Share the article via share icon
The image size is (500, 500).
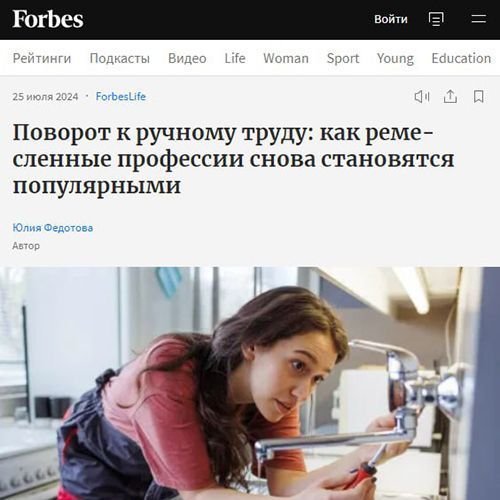[450, 97]
